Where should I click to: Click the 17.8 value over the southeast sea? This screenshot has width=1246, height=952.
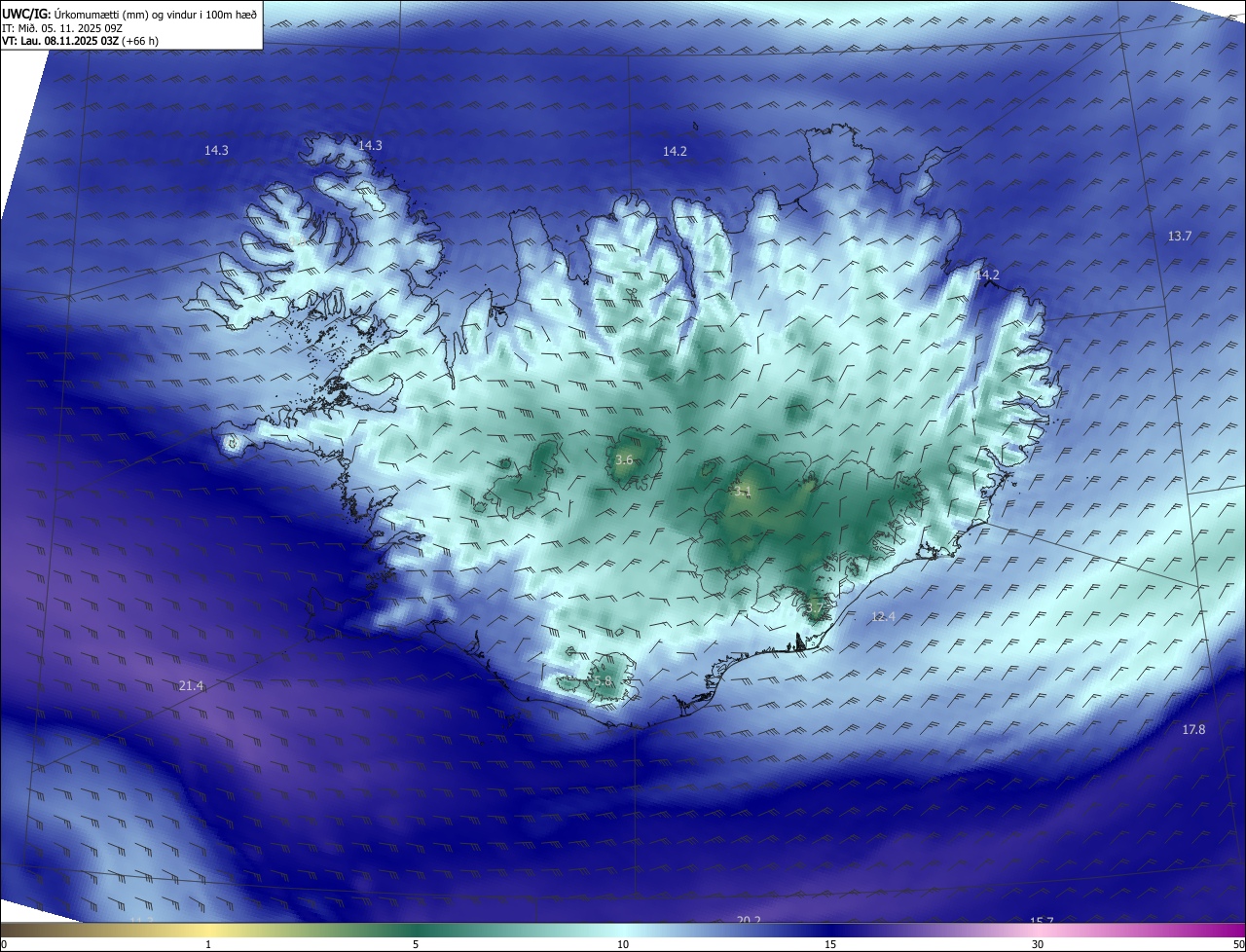click(1193, 730)
